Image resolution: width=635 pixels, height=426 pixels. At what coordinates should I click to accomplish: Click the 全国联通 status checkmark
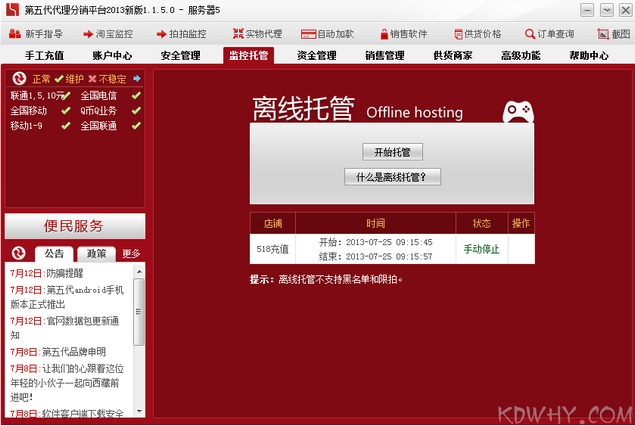(x=135, y=126)
